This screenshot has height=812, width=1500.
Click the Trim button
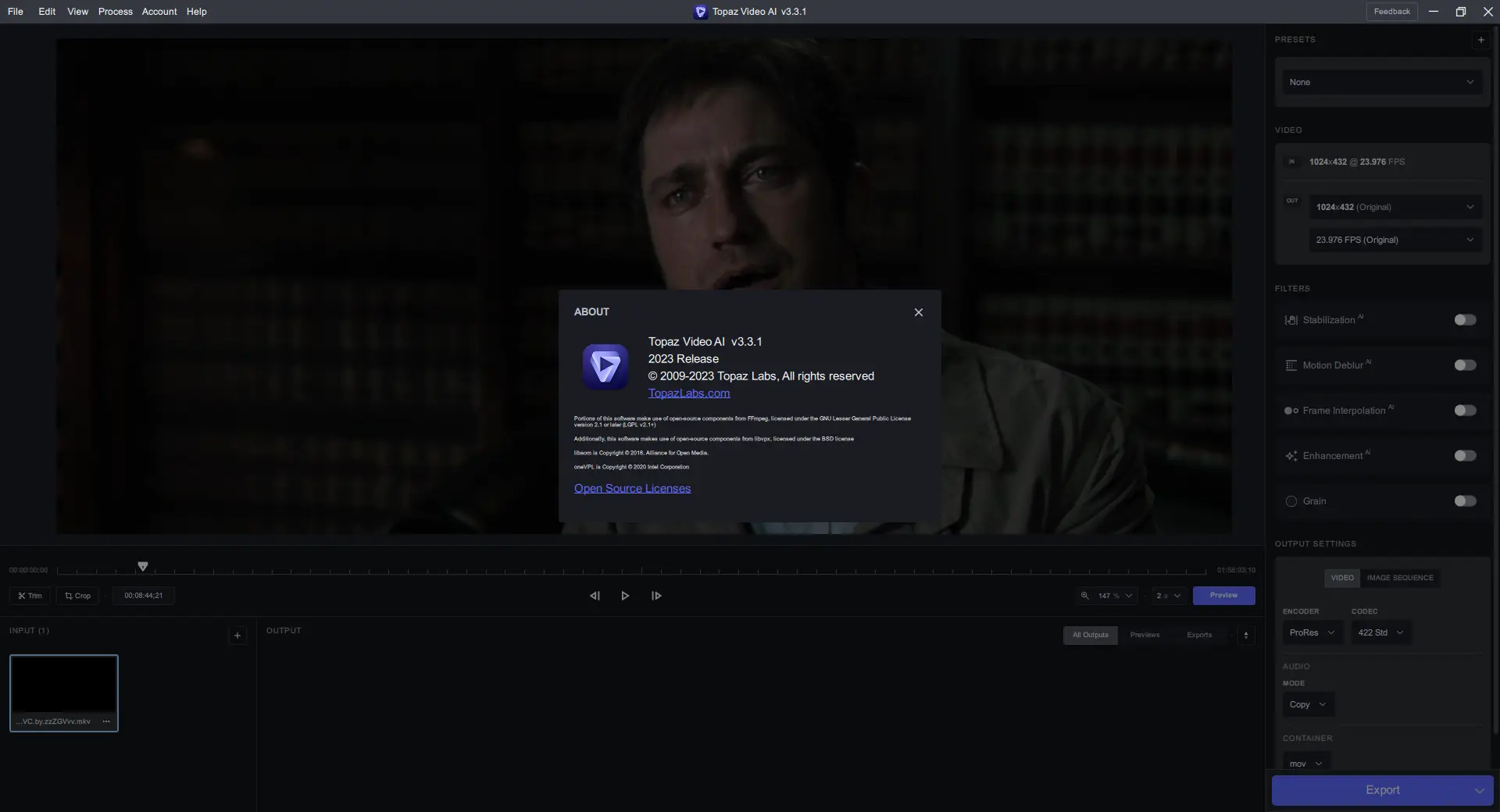point(30,596)
